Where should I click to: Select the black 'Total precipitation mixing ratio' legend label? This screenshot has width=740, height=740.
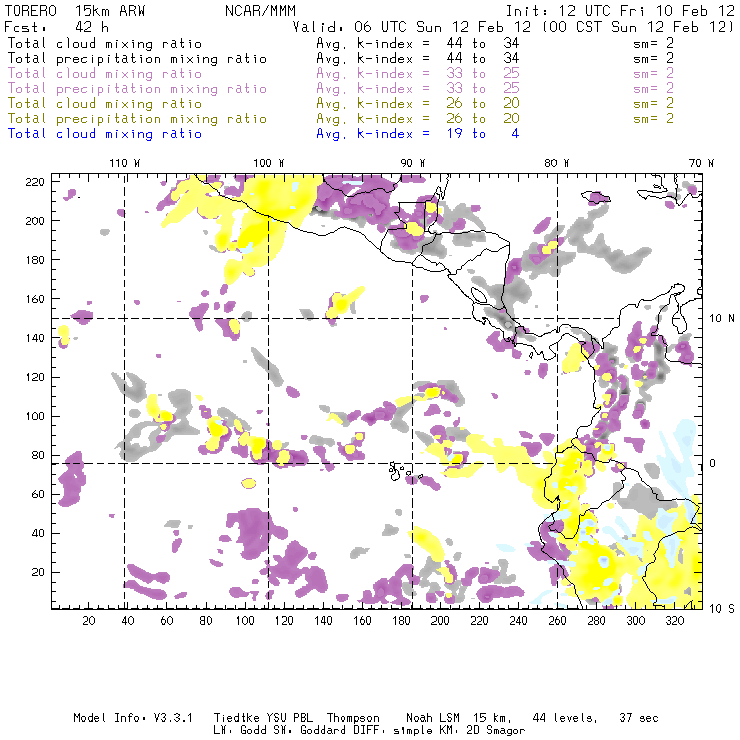point(137,59)
